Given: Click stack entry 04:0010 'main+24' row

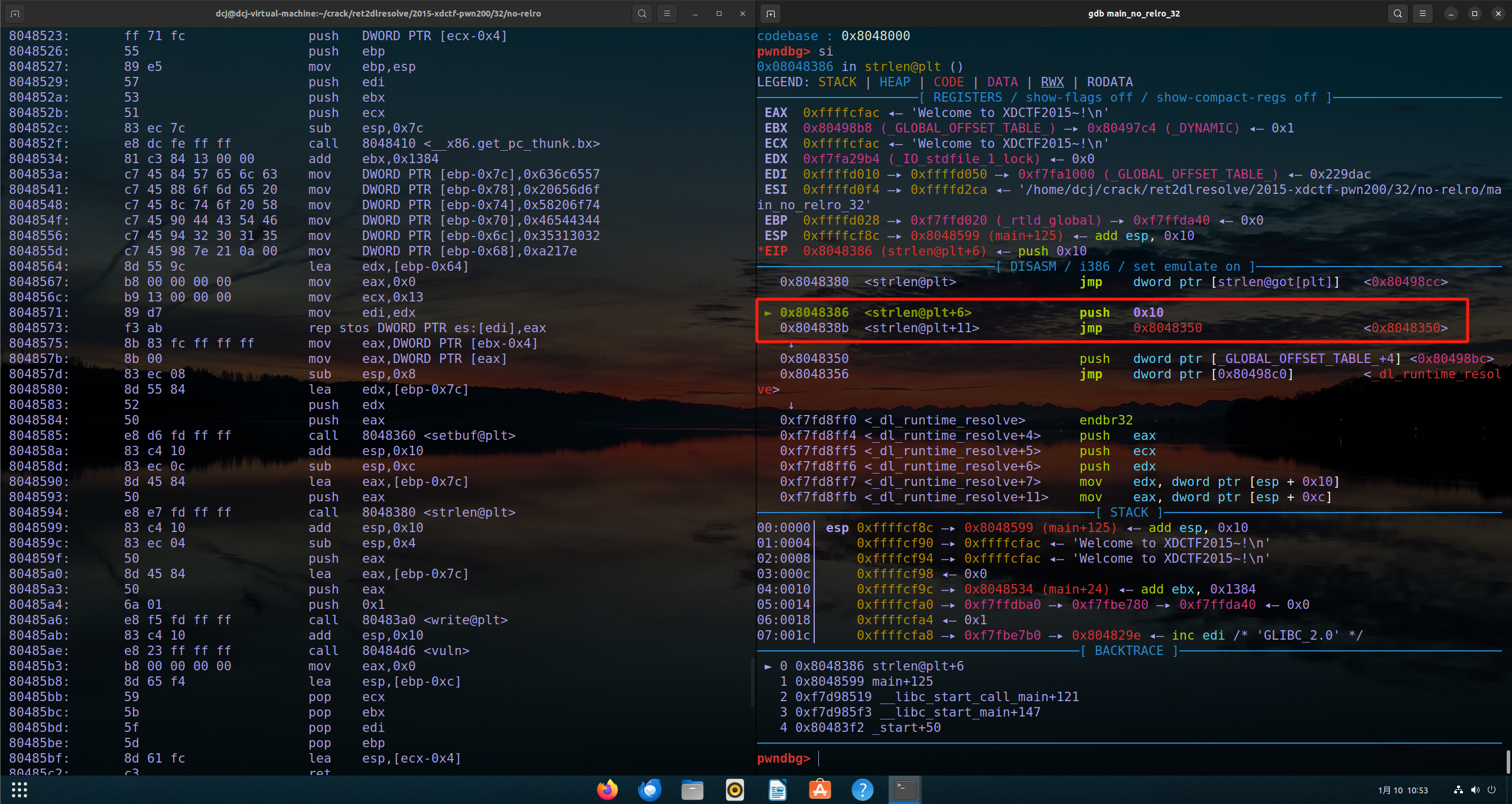Looking at the screenshot, I should pos(1006,589).
